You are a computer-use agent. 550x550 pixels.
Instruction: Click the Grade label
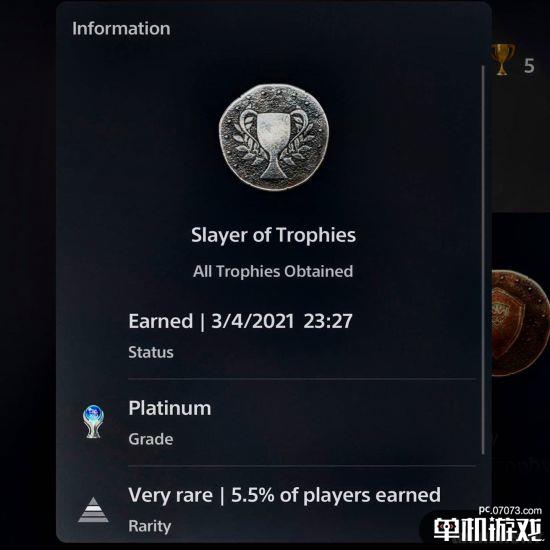(151, 439)
